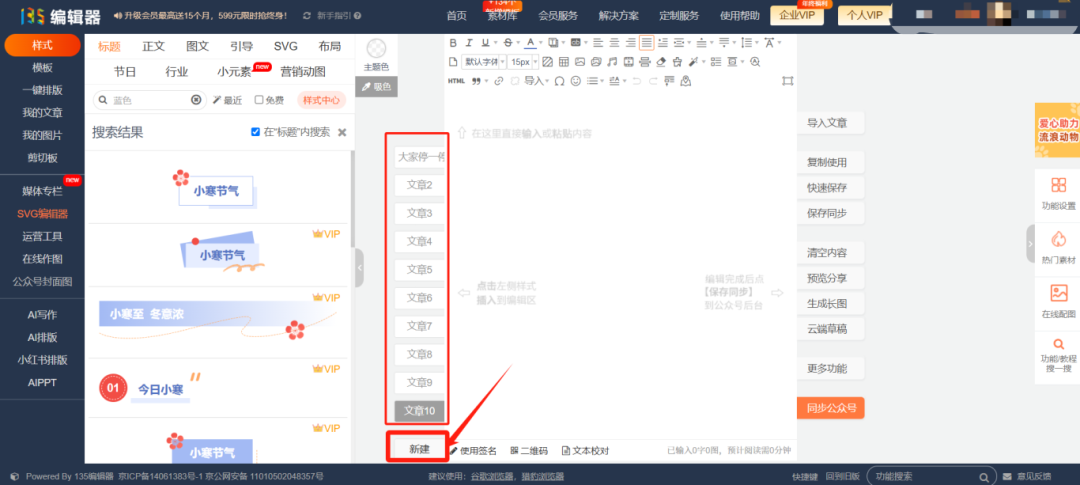
Task: Open the SVG style tab
Action: tap(286, 46)
